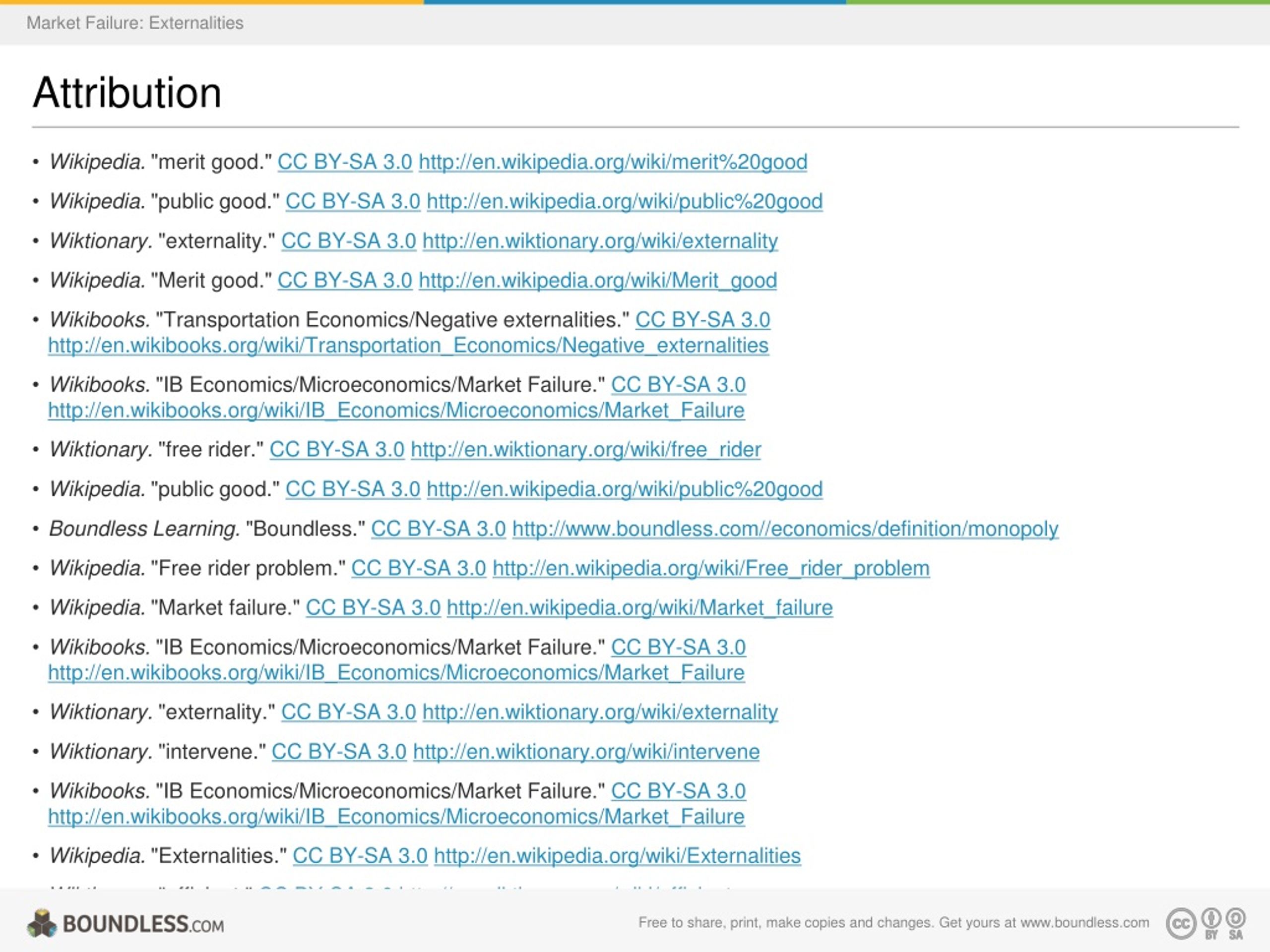Open the boundless.com definition/monopoly URL
This screenshot has width=1270, height=952.
(x=785, y=529)
